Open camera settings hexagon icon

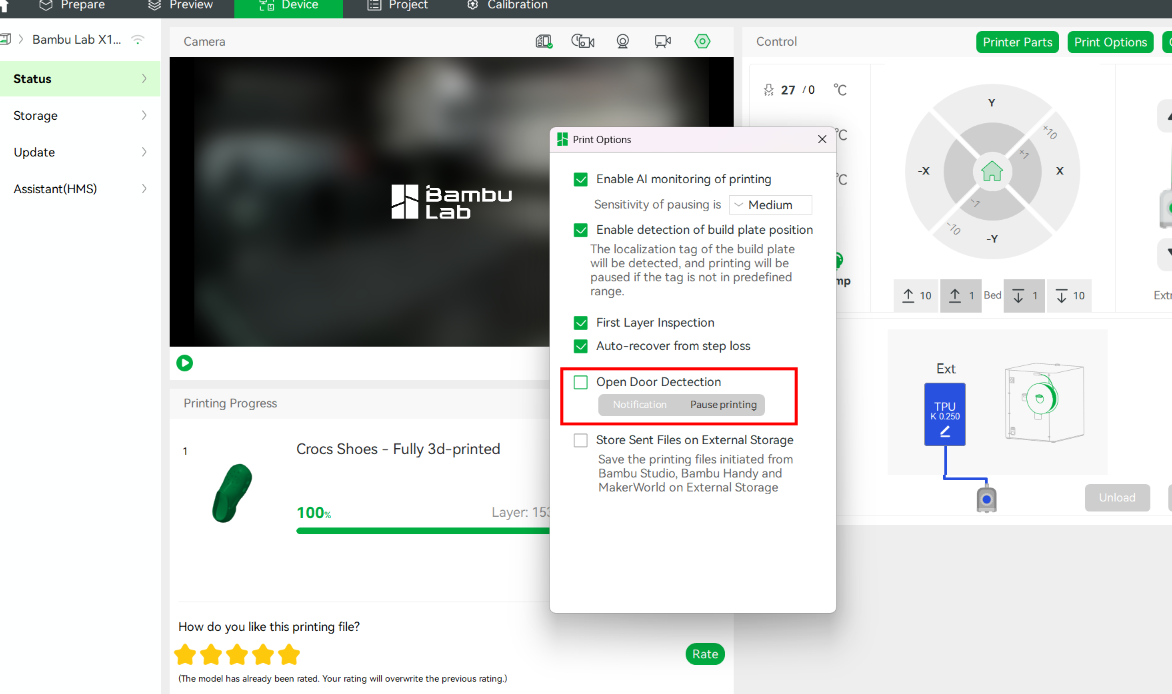[x=702, y=42]
